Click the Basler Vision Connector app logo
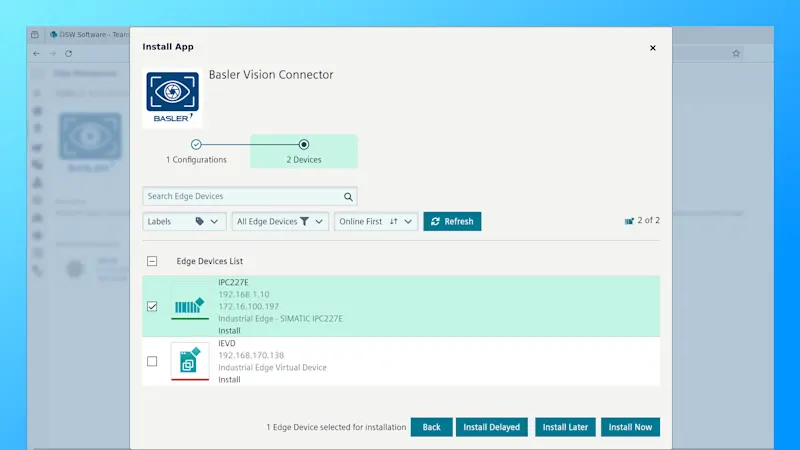The image size is (800, 450). 172,97
